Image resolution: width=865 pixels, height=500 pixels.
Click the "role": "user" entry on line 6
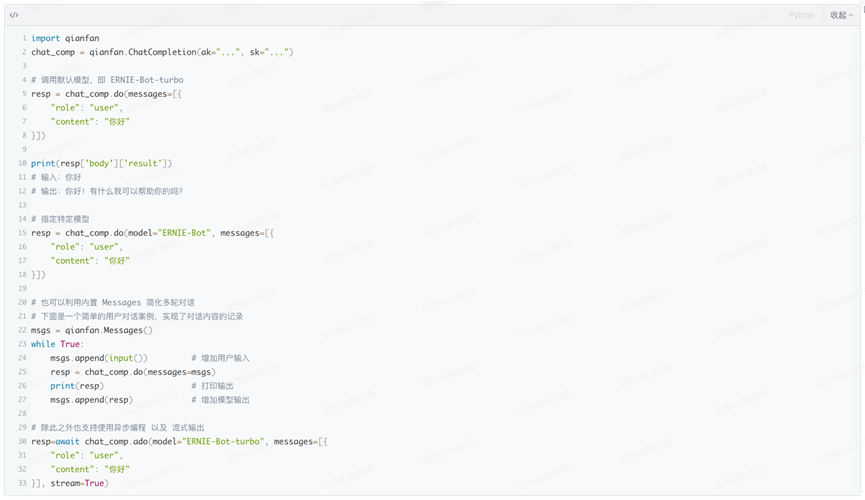[x=87, y=108]
